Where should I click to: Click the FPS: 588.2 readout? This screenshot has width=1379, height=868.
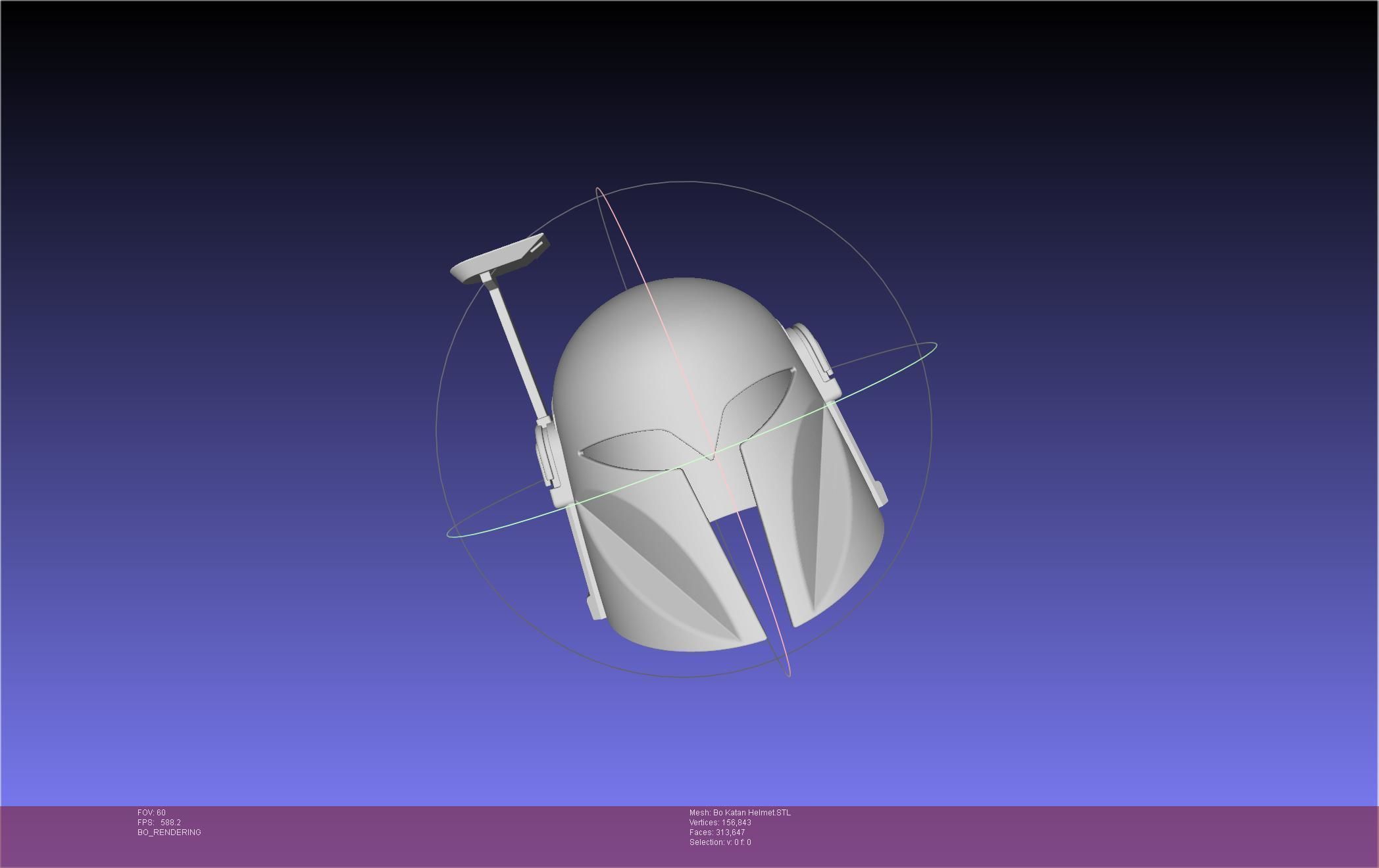coord(159,823)
